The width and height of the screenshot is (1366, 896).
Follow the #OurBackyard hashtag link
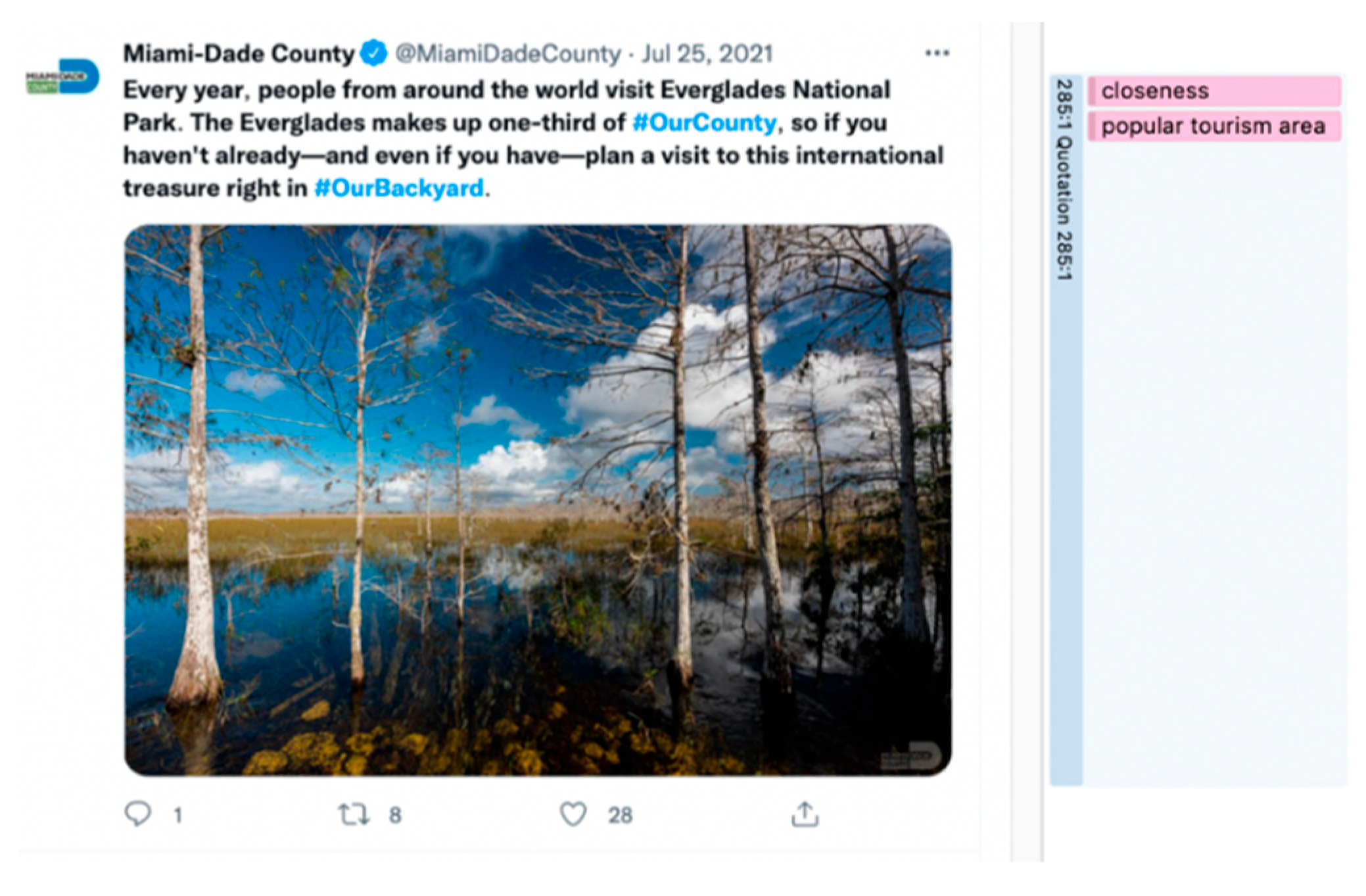coord(399,189)
